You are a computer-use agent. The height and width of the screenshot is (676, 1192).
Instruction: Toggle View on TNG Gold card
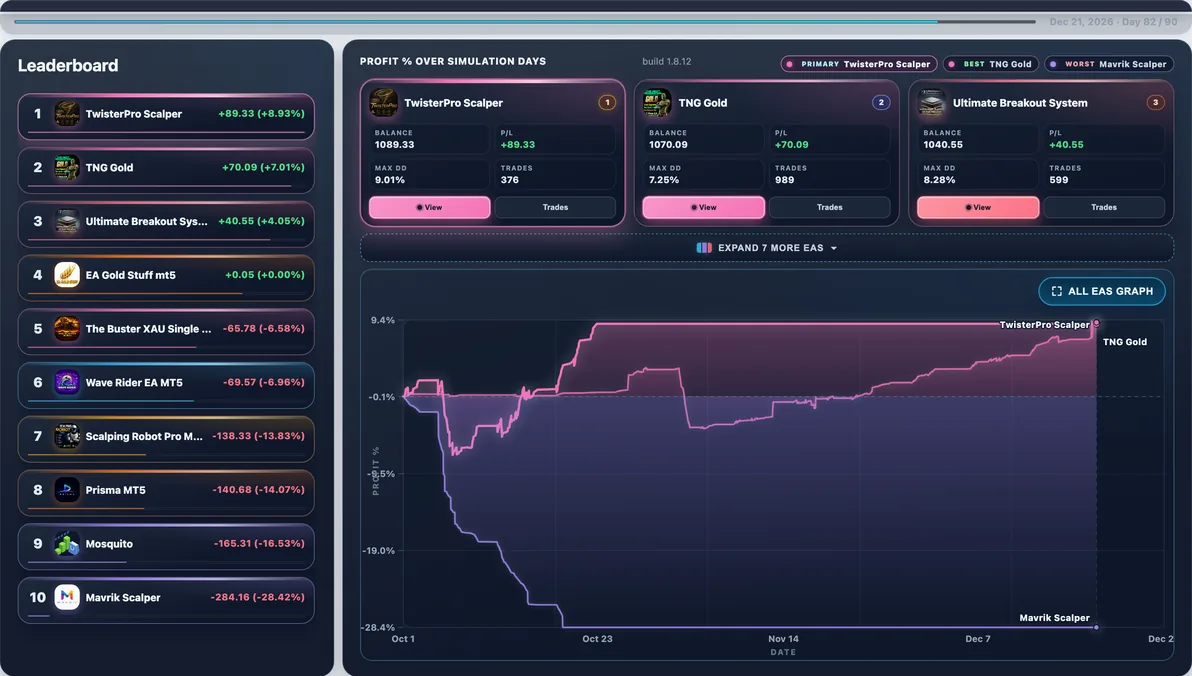[x=703, y=207]
